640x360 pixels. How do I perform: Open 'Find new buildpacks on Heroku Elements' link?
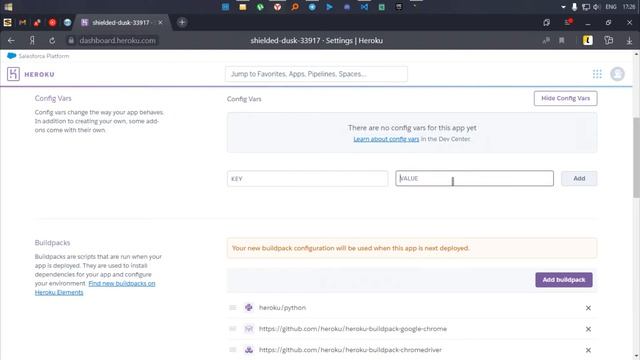coord(95,288)
